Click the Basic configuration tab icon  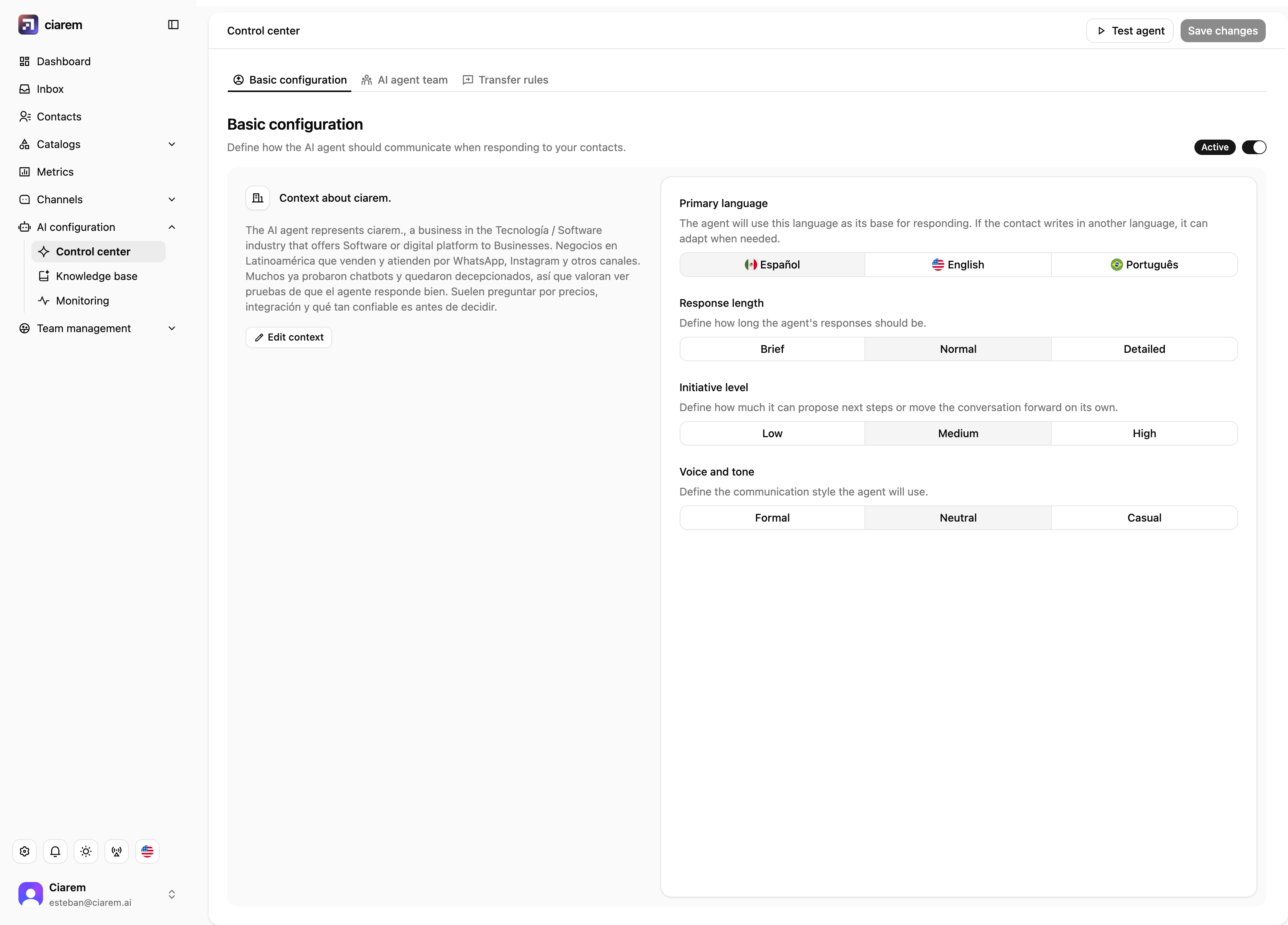(x=239, y=80)
